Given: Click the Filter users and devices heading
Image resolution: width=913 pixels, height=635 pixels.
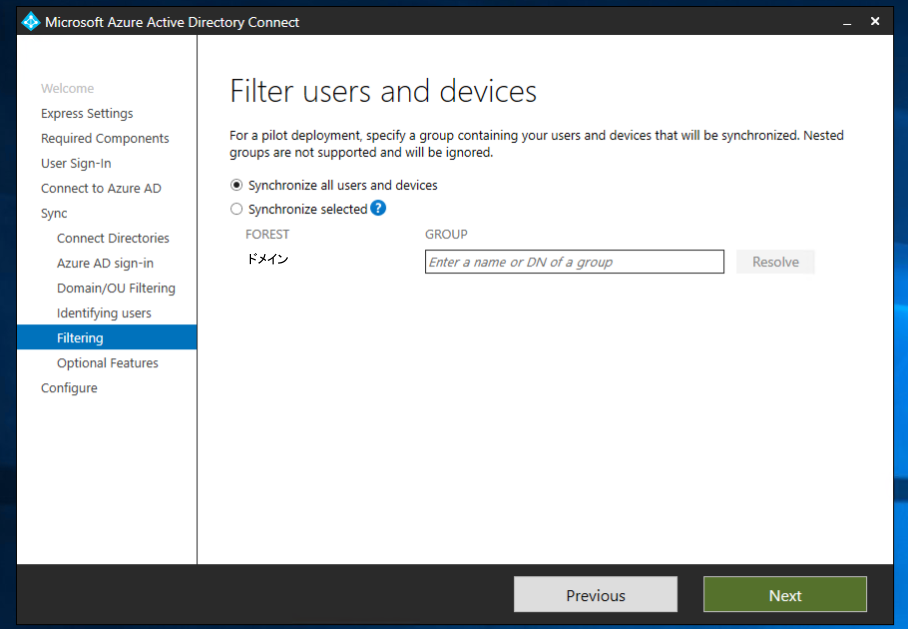Looking at the screenshot, I should coord(385,92).
